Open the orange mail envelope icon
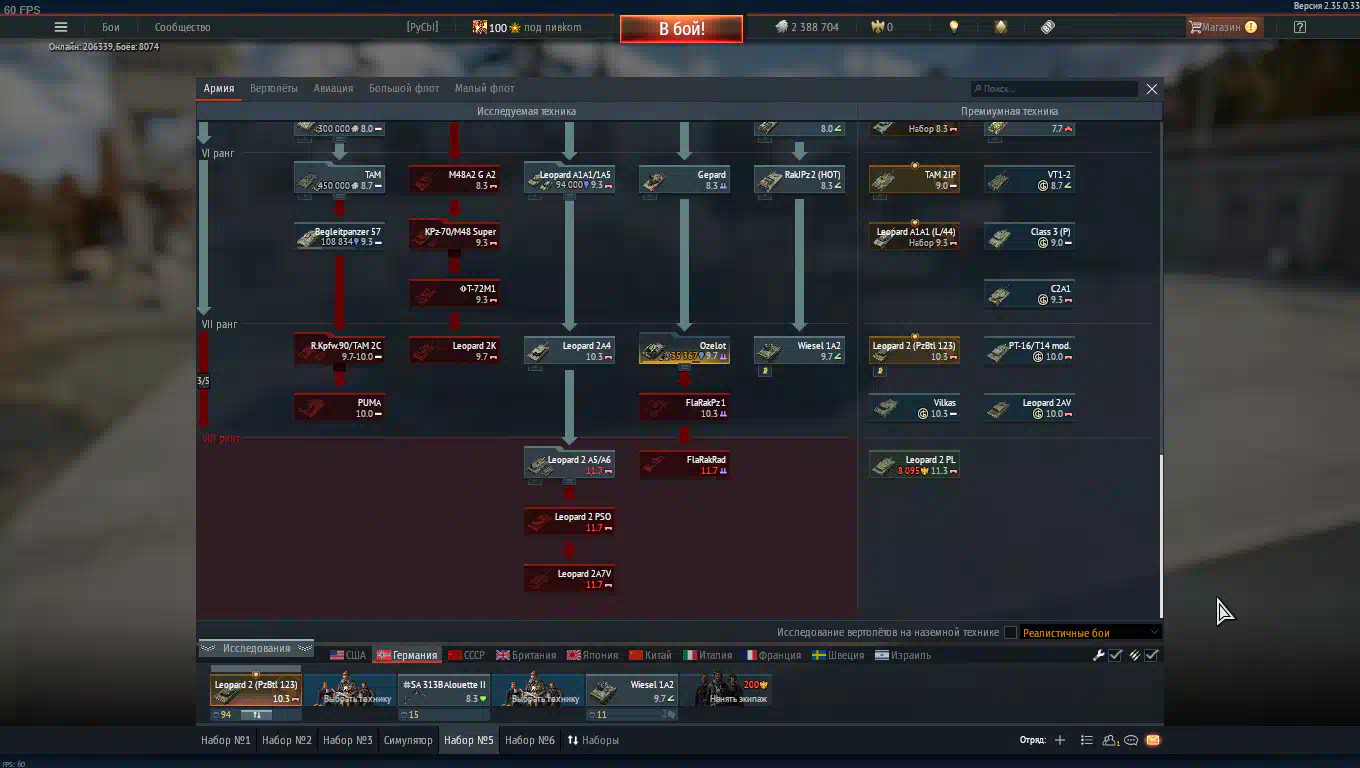1360x768 pixels. click(x=1153, y=740)
